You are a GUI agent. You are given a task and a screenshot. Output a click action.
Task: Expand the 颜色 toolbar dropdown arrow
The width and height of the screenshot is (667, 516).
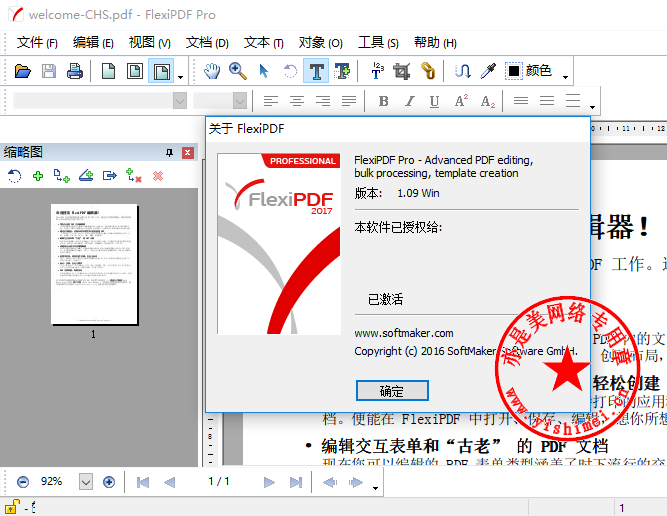point(565,77)
